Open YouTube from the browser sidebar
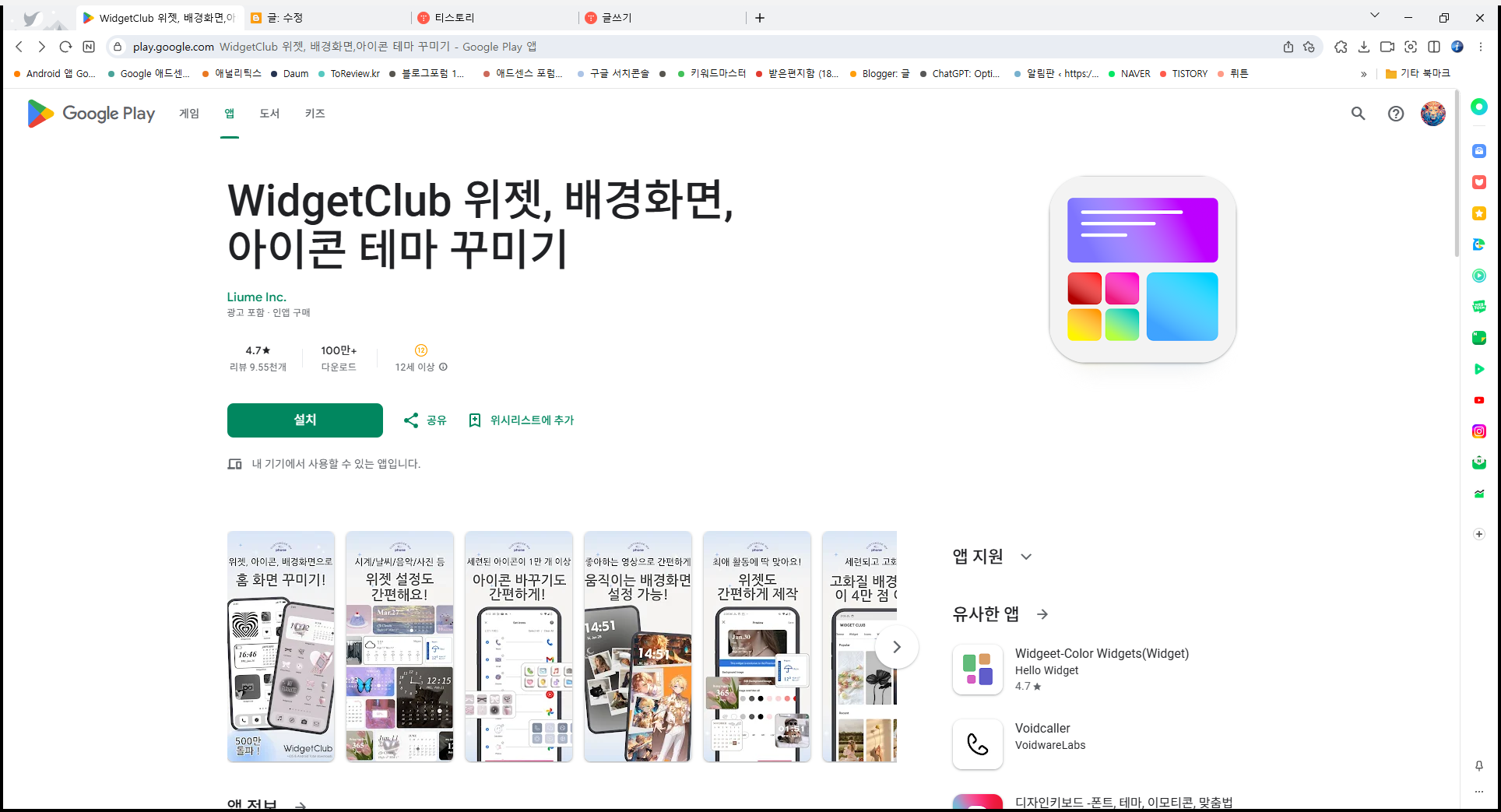The height and width of the screenshot is (812, 1501). (x=1478, y=399)
